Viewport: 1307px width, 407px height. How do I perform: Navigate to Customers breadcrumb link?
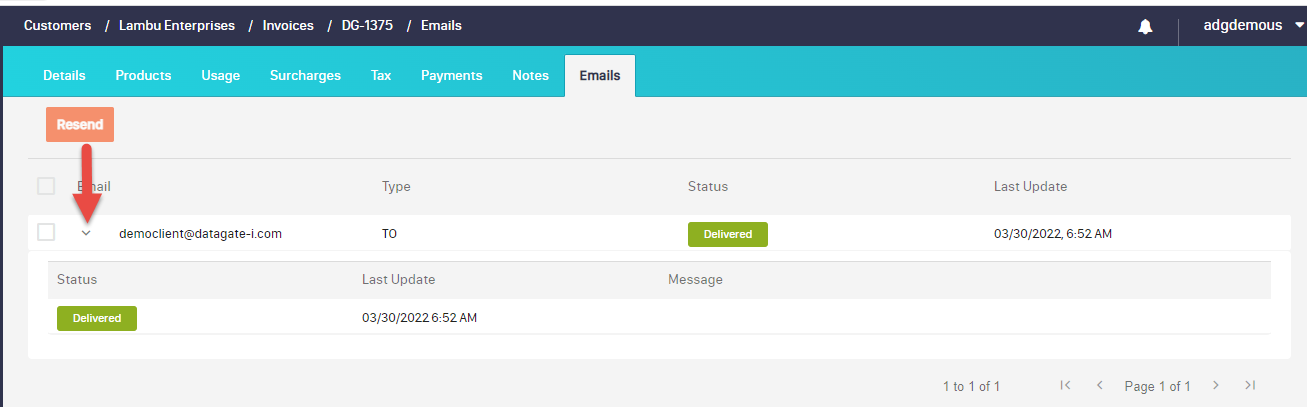click(x=55, y=25)
